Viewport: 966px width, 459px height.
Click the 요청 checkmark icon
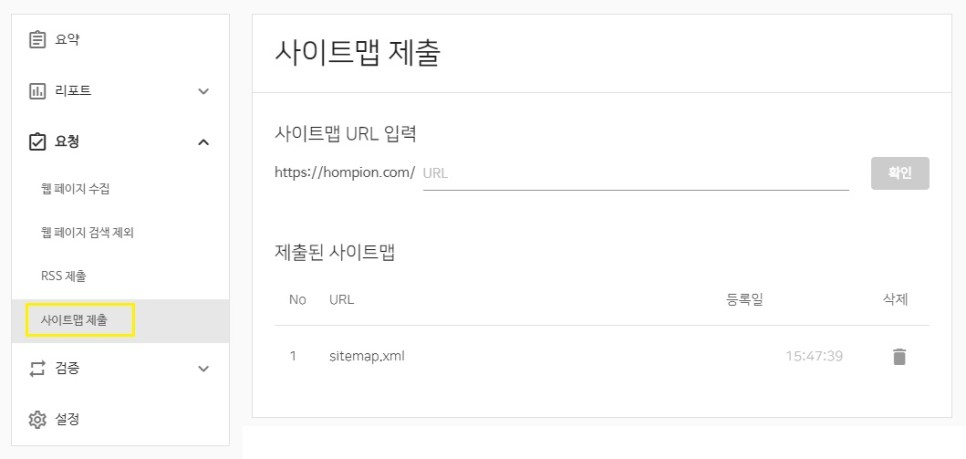(x=38, y=142)
